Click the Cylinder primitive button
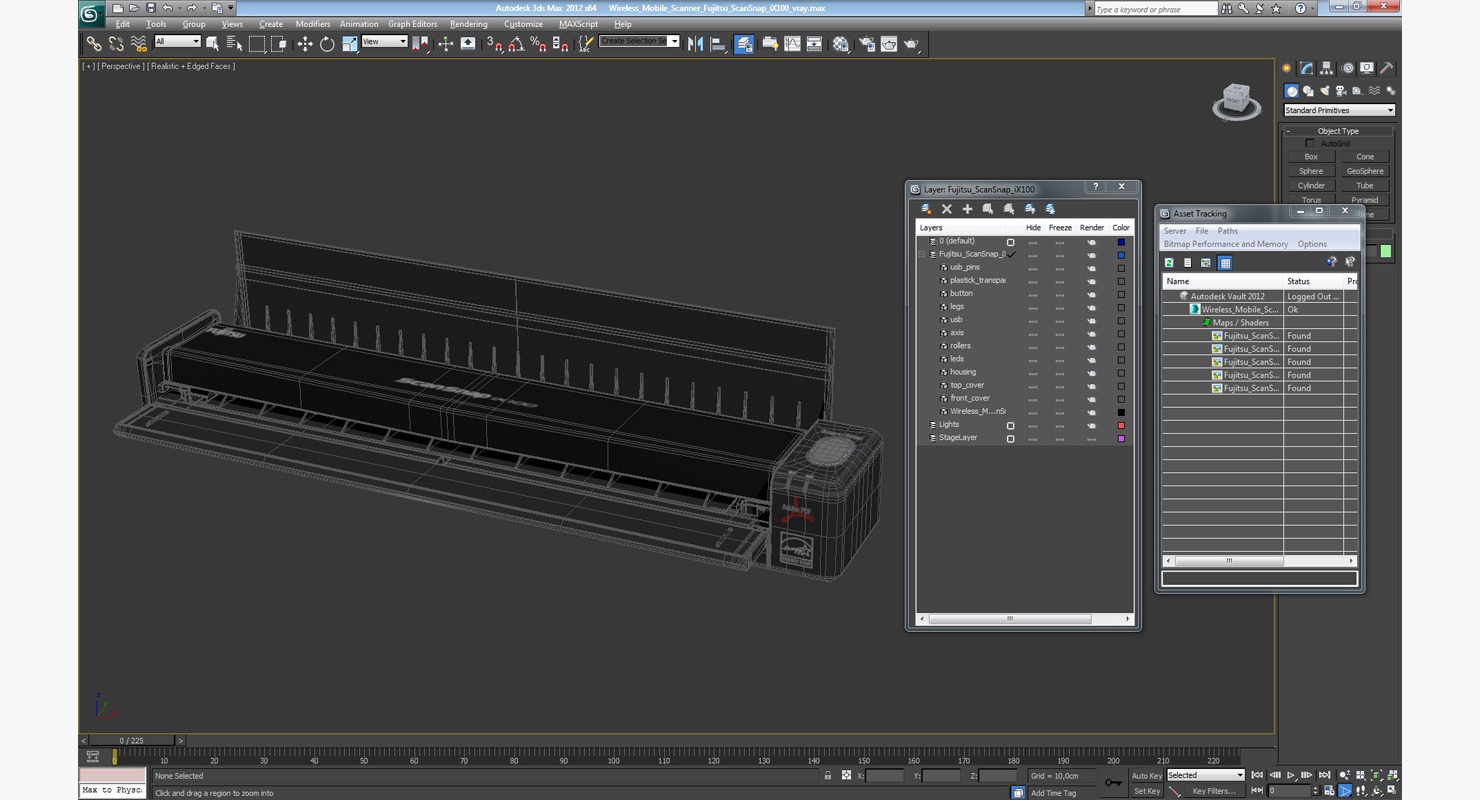The image size is (1480, 800). [1311, 186]
